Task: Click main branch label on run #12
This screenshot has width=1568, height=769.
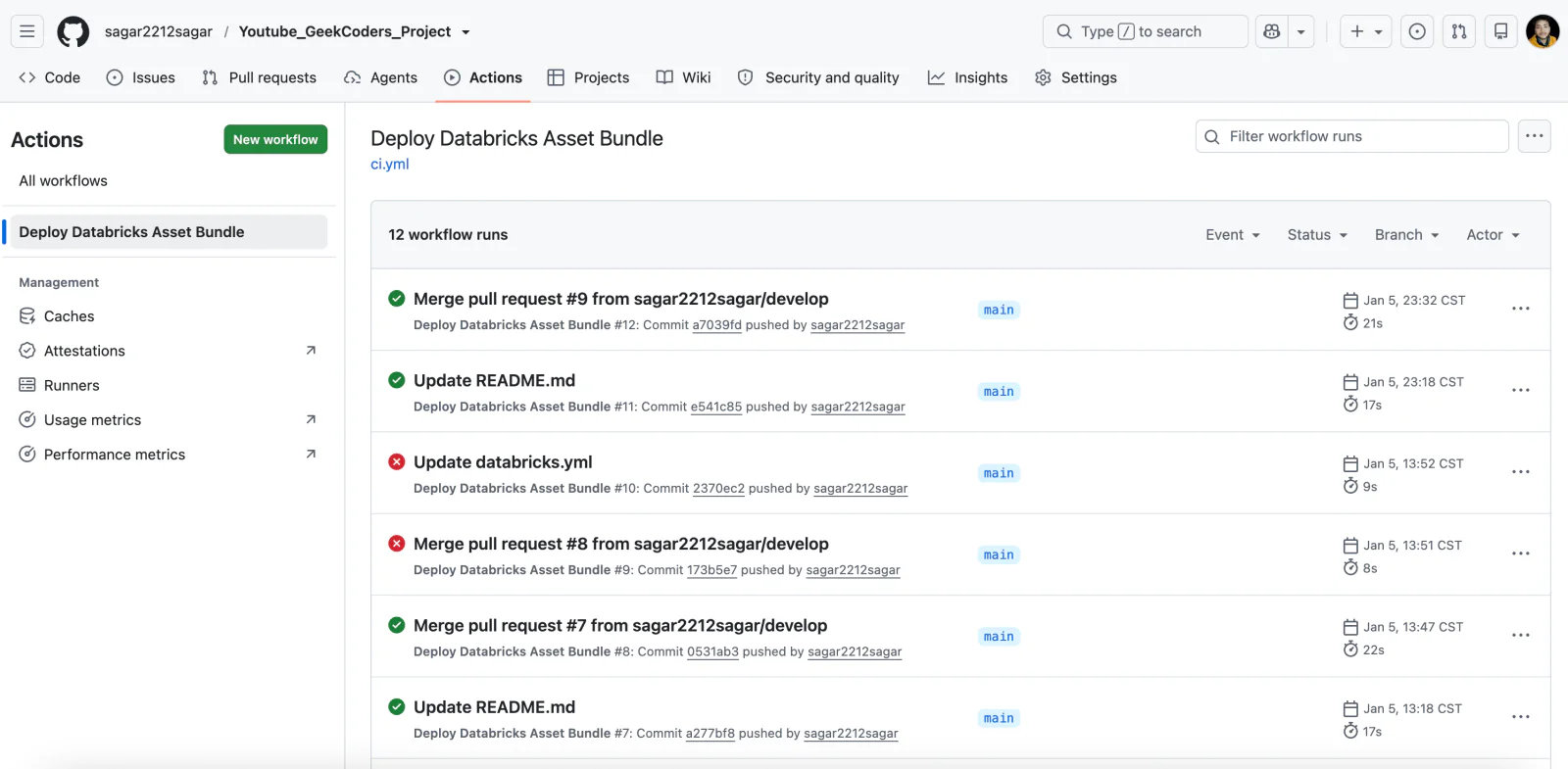Action: click(999, 310)
